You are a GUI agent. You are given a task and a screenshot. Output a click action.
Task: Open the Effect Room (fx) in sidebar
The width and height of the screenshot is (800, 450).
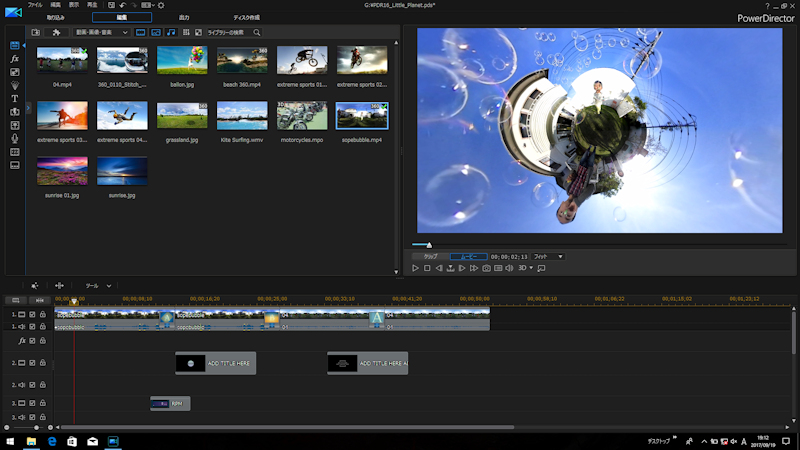tap(15, 59)
